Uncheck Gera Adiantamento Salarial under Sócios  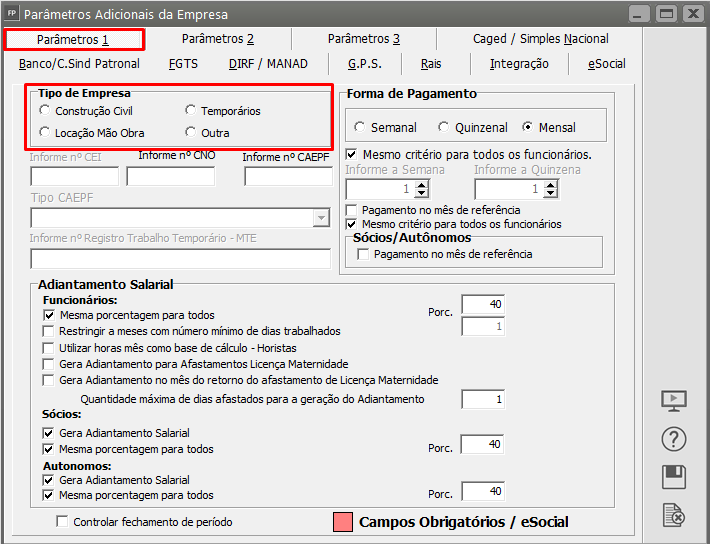coord(49,433)
